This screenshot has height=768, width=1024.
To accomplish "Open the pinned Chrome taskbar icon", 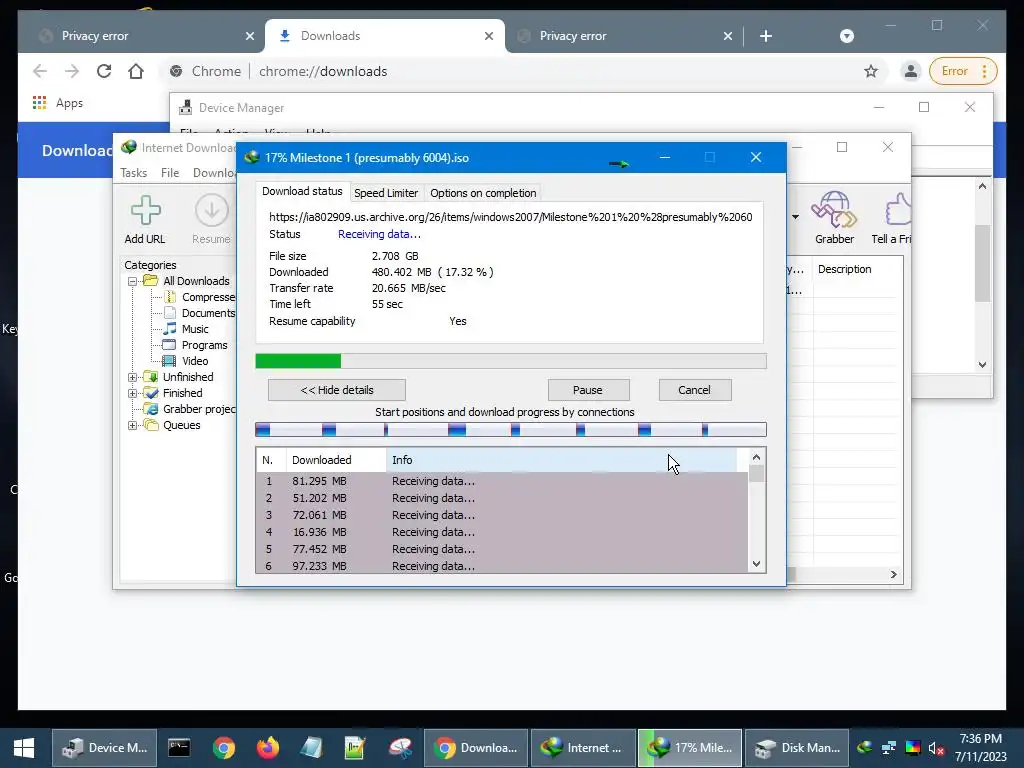I will (223, 748).
